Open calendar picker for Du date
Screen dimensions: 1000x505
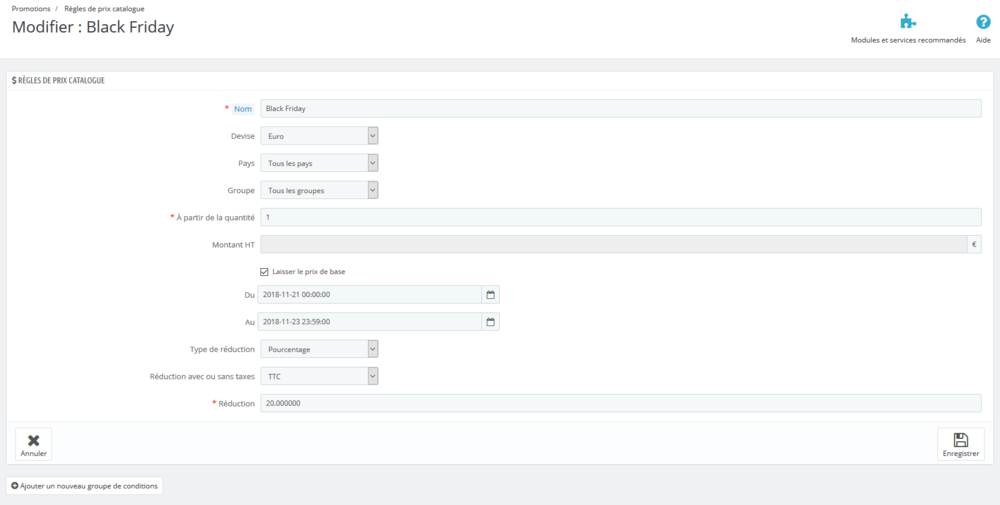click(490, 295)
